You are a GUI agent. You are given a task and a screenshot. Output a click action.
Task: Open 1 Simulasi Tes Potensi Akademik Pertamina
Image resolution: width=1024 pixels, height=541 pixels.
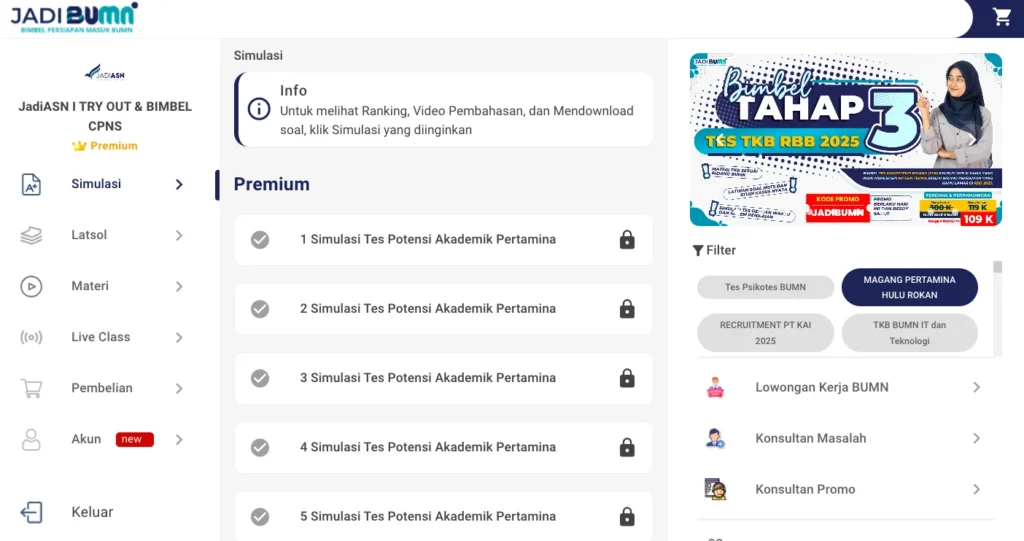443,240
